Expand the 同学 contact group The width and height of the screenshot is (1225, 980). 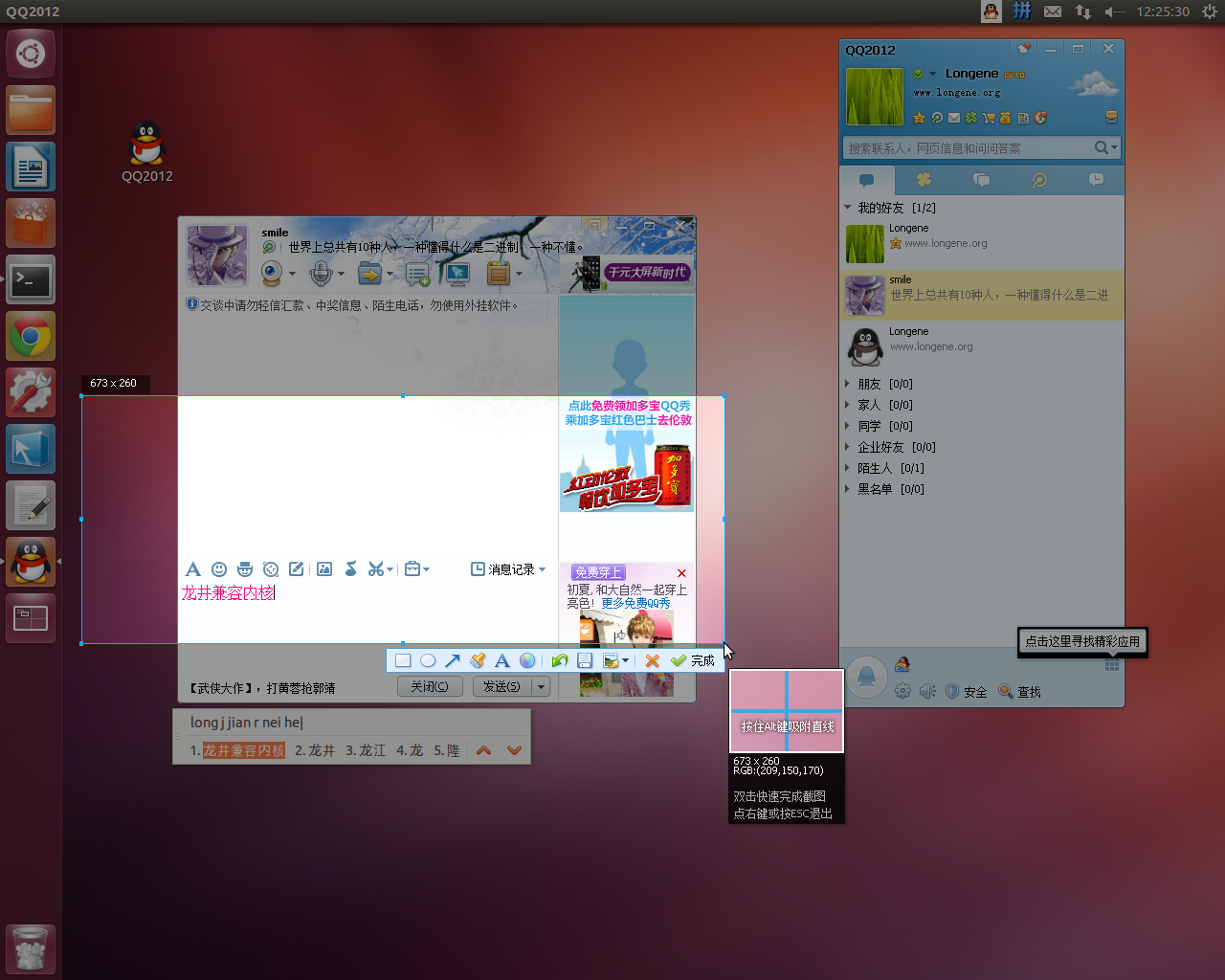click(848, 426)
